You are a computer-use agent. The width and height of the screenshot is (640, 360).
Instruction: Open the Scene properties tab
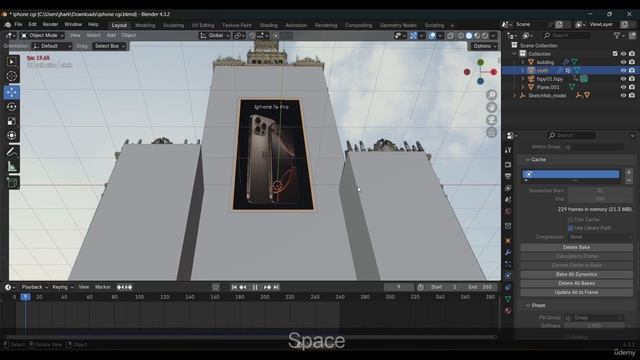[x=508, y=200]
